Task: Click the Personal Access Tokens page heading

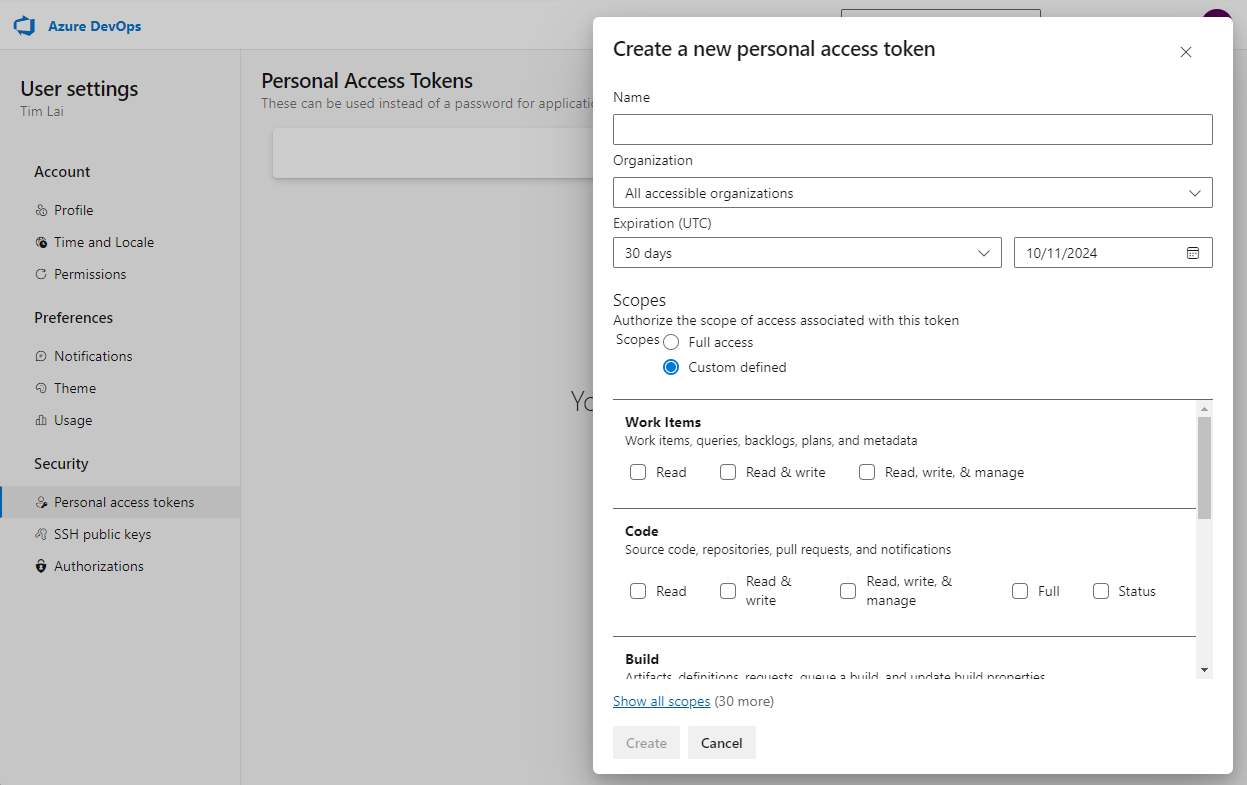Action: point(367,81)
